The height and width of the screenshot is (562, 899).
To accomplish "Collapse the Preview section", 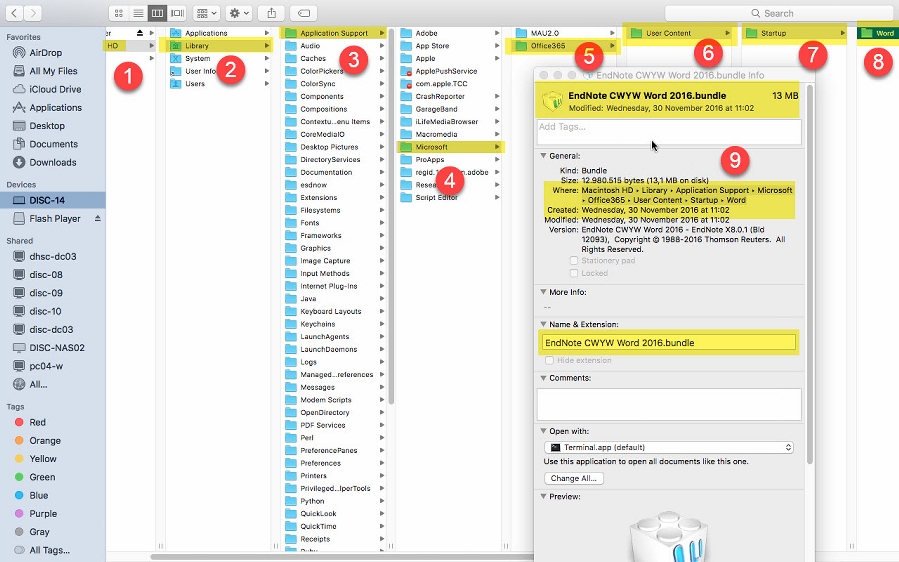I will (543, 497).
